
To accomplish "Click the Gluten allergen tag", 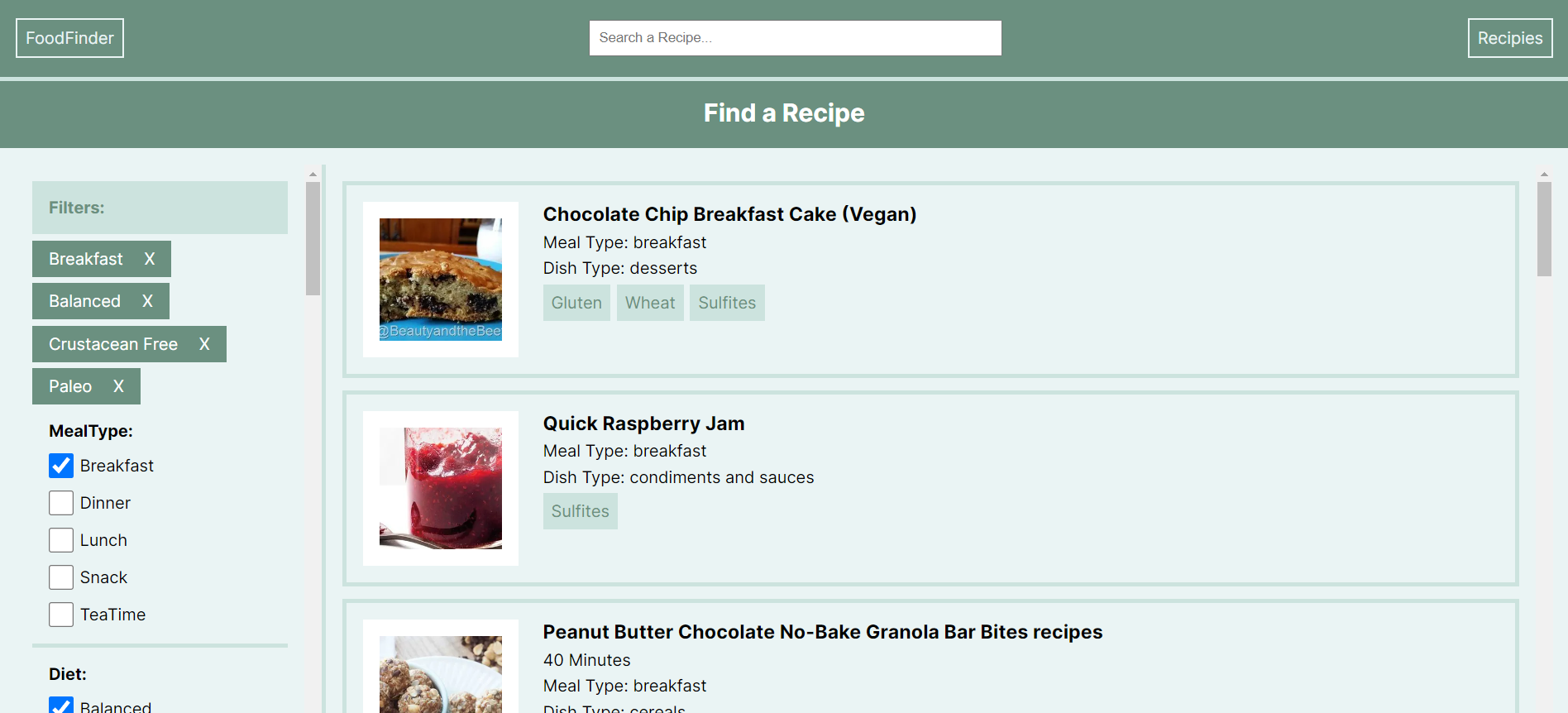I will (x=576, y=303).
